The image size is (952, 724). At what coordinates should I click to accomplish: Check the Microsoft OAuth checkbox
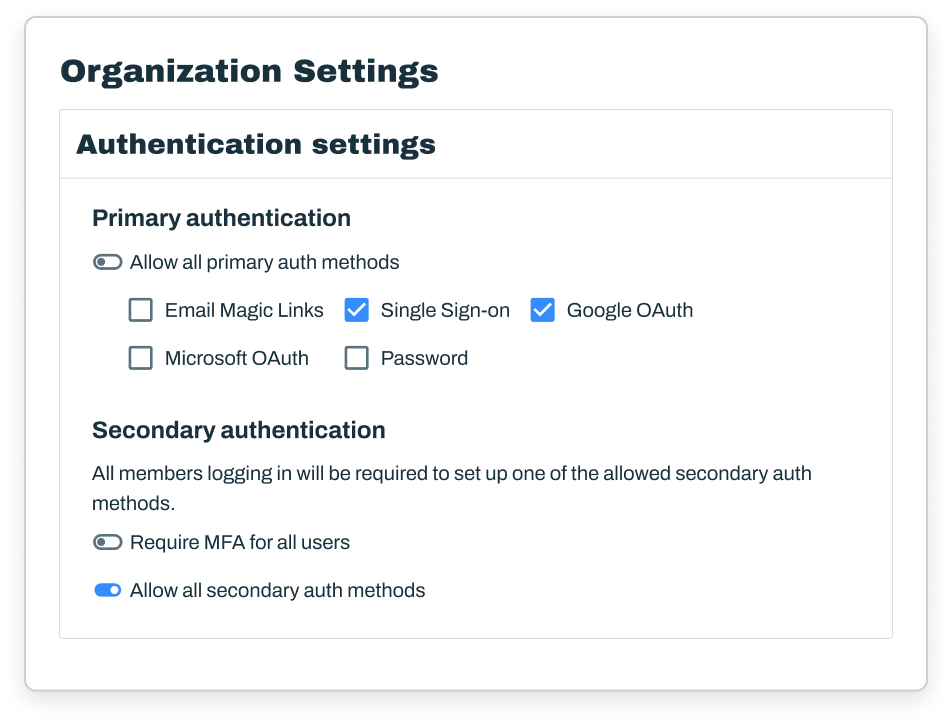click(x=141, y=358)
